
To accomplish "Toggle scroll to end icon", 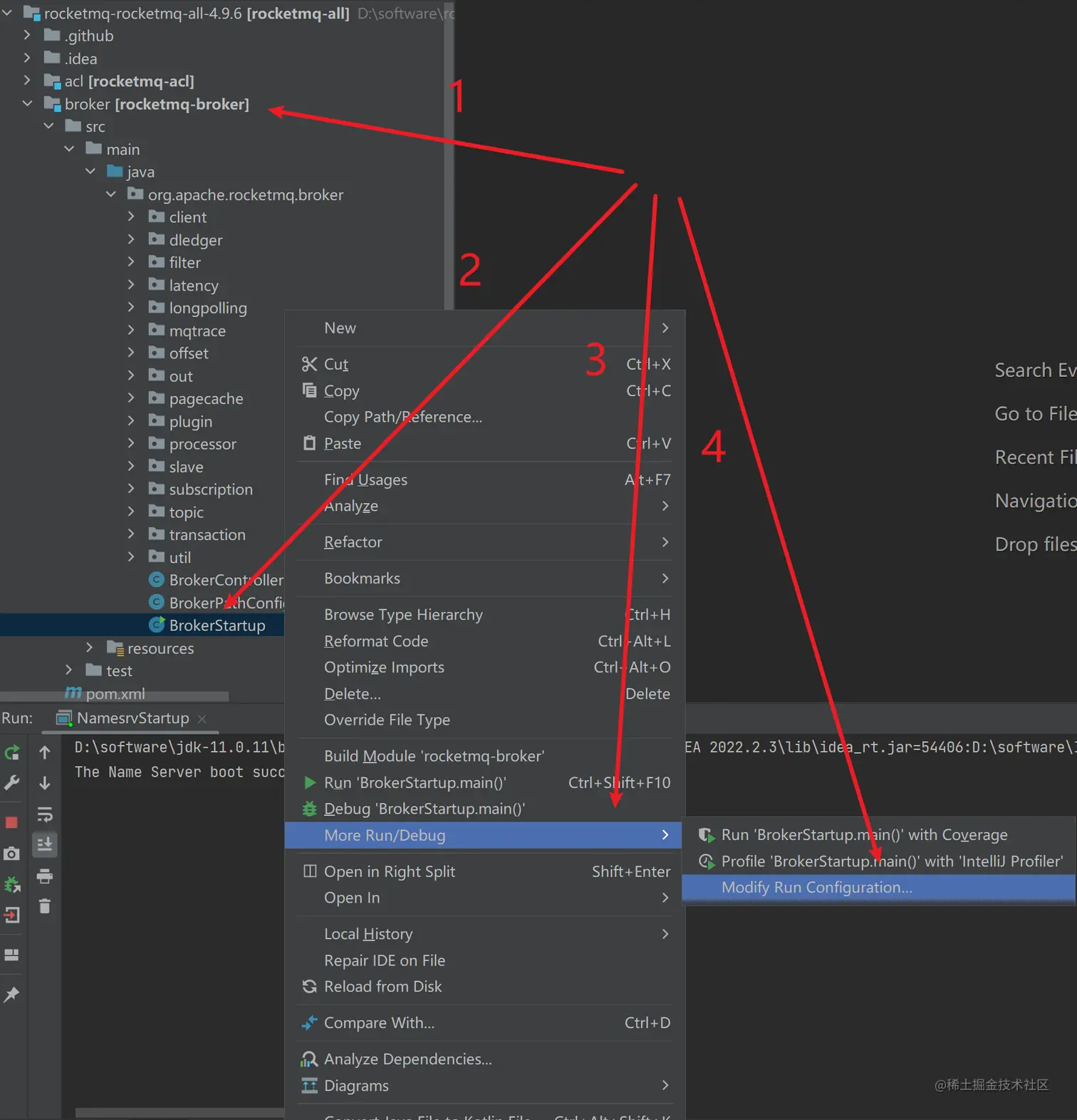I will click(x=44, y=844).
